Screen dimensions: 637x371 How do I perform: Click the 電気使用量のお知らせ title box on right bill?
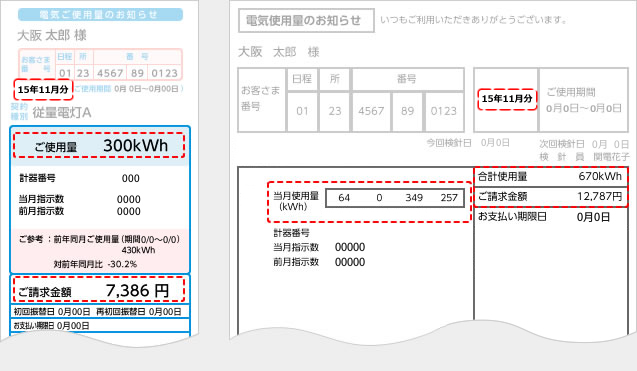[306, 20]
